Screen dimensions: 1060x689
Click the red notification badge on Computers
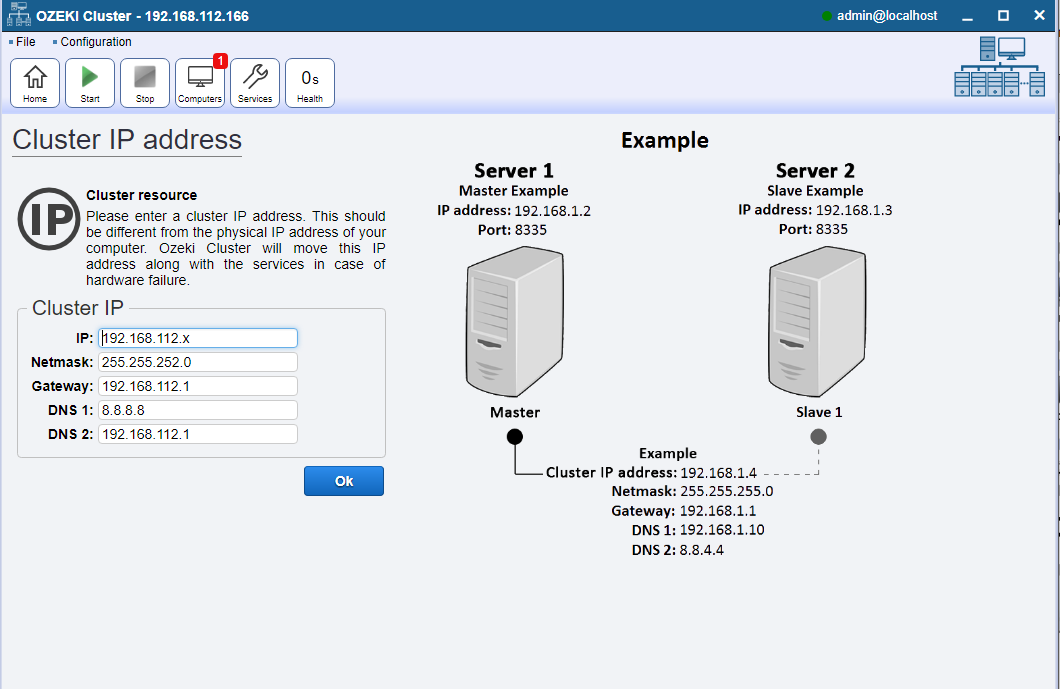coord(220,61)
